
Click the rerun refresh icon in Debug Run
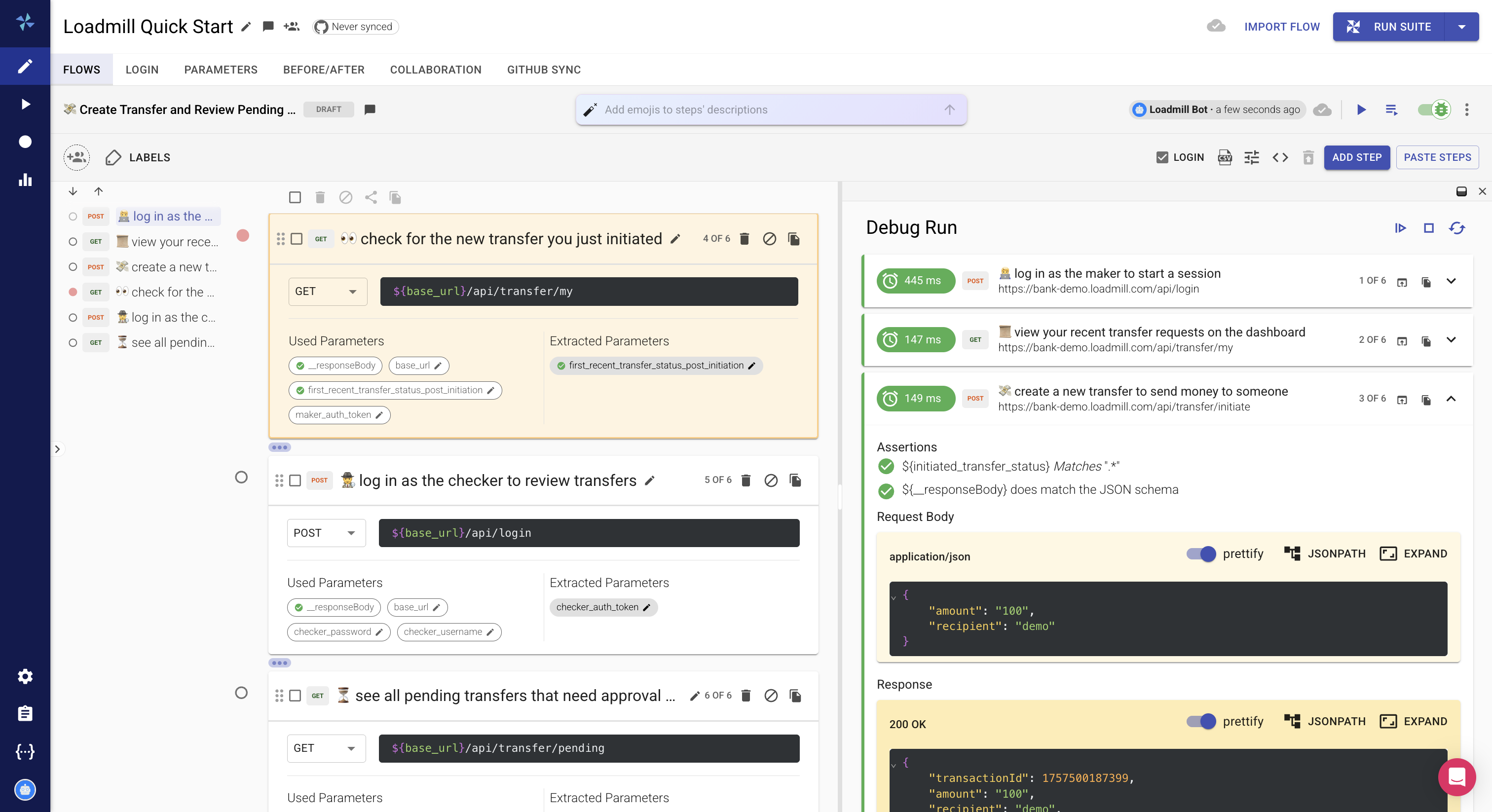pos(1456,228)
